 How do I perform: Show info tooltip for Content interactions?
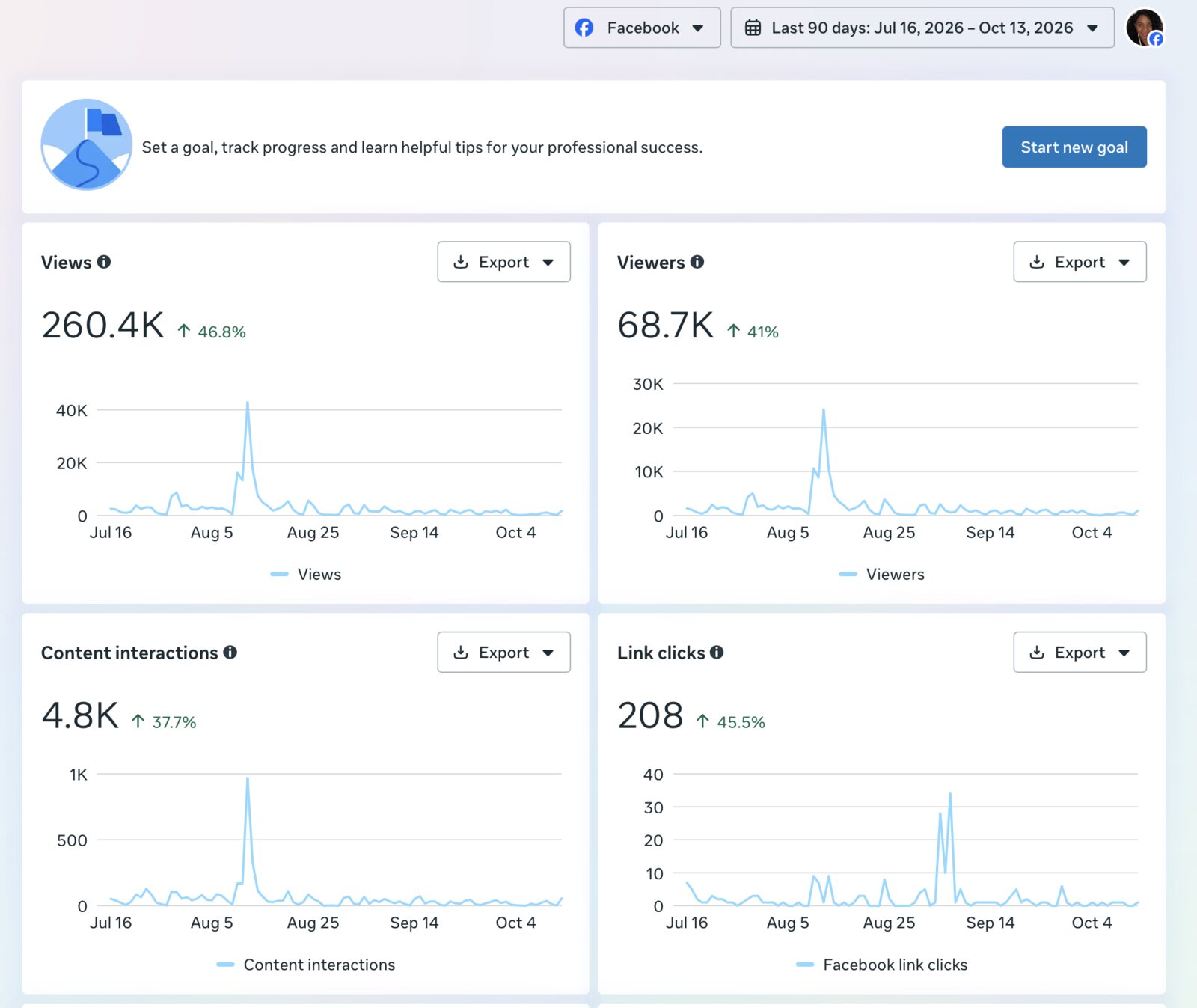pos(230,652)
